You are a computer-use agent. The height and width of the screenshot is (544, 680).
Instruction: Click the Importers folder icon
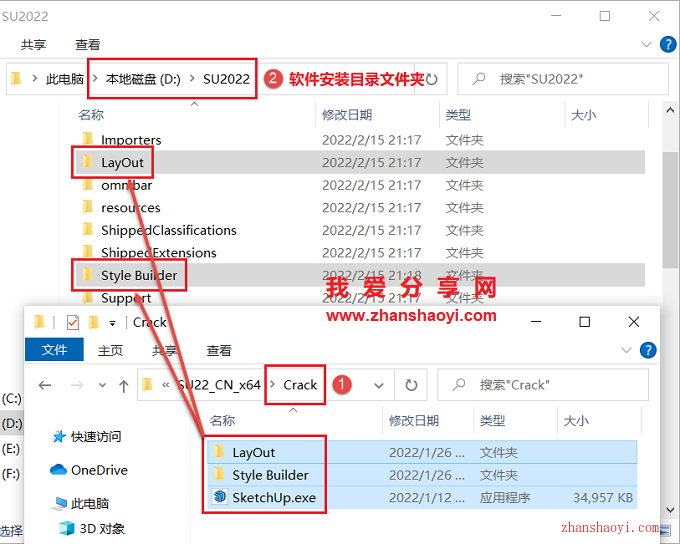coord(88,139)
